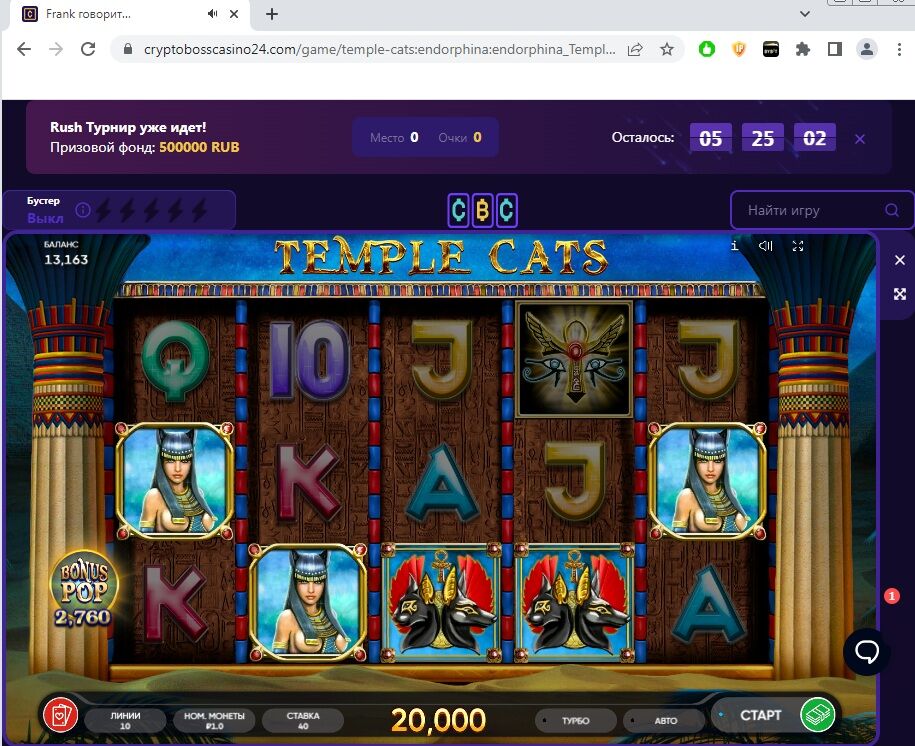Click the green cash stack spin icon
The width and height of the screenshot is (915, 746).
[x=818, y=714]
